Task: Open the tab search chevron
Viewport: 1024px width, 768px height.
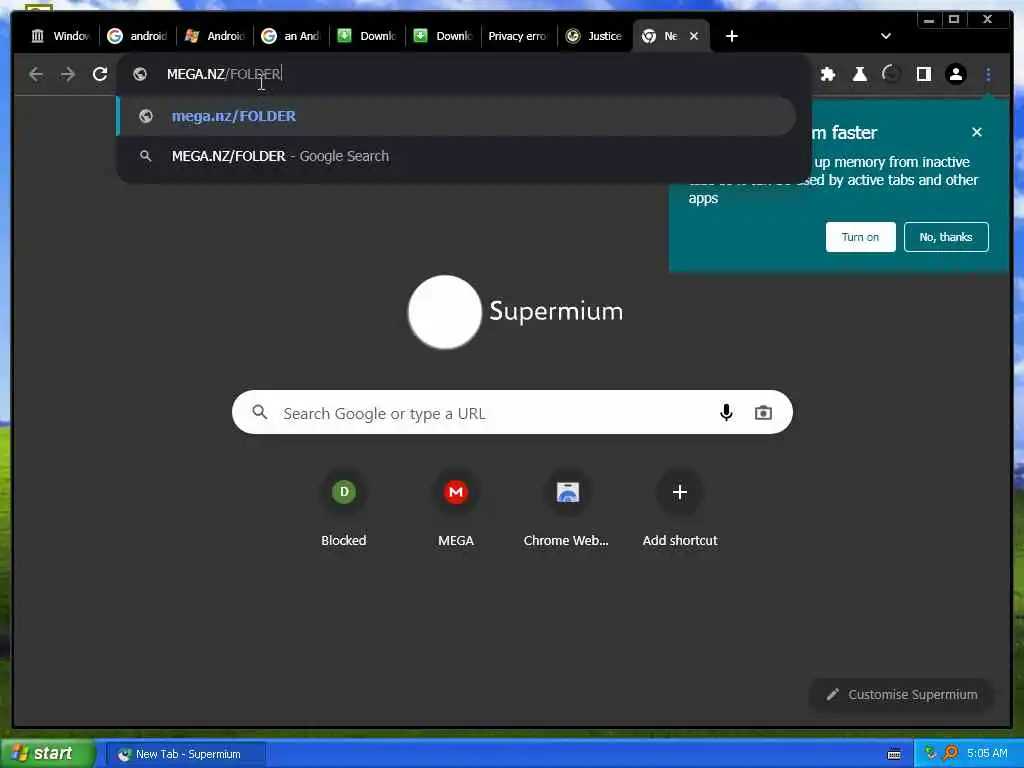Action: [x=886, y=36]
